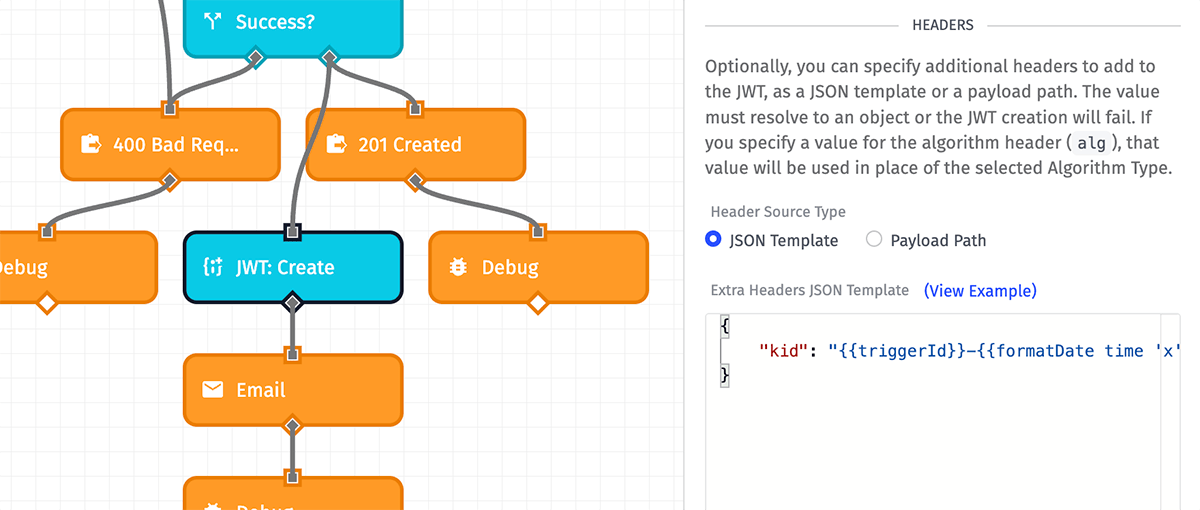Click the reply icon on 201 Created node
1200x510 pixels.
point(335,144)
